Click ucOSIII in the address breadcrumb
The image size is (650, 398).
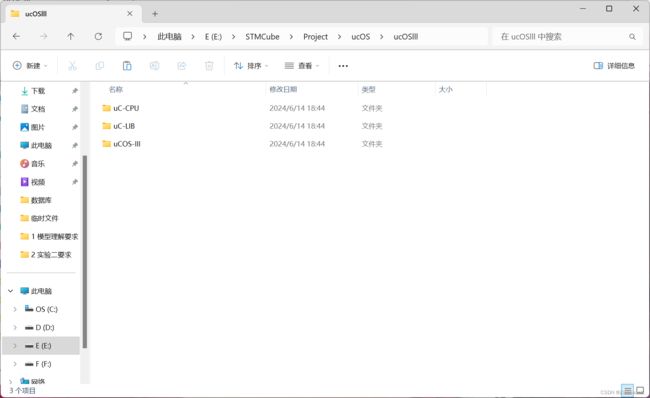(405, 36)
